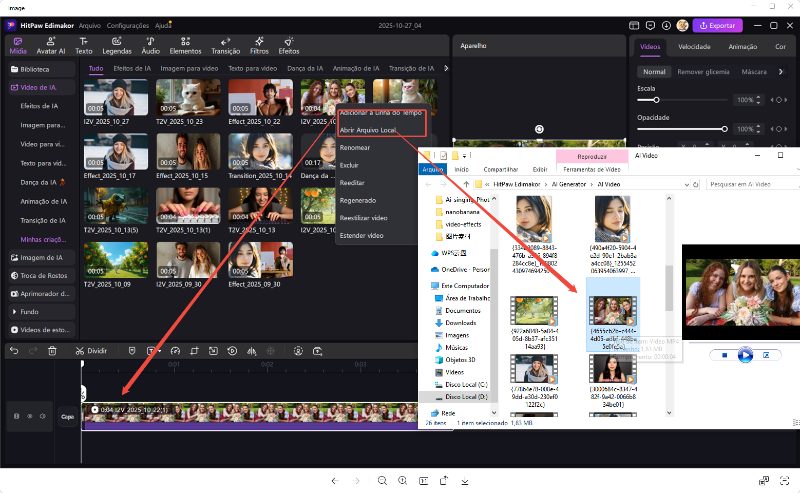The height and width of the screenshot is (493, 800).
Task: Select Renomear in context menu
Action: (x=355, y=147)
